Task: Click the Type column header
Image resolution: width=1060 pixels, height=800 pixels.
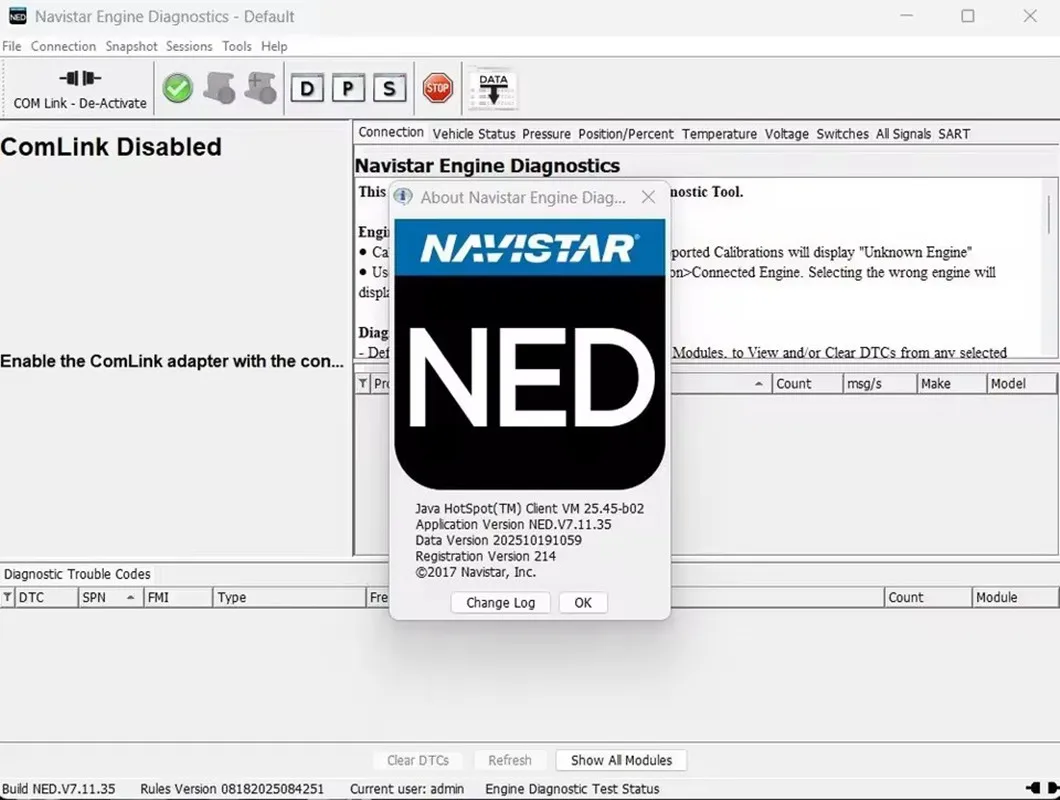Action: 289,597
